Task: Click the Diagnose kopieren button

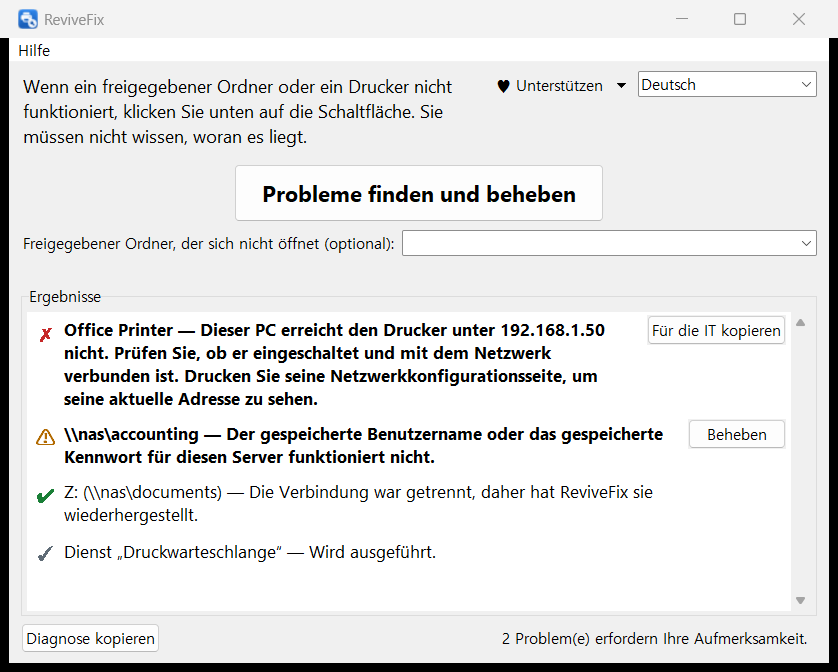Action: [90, 638]
